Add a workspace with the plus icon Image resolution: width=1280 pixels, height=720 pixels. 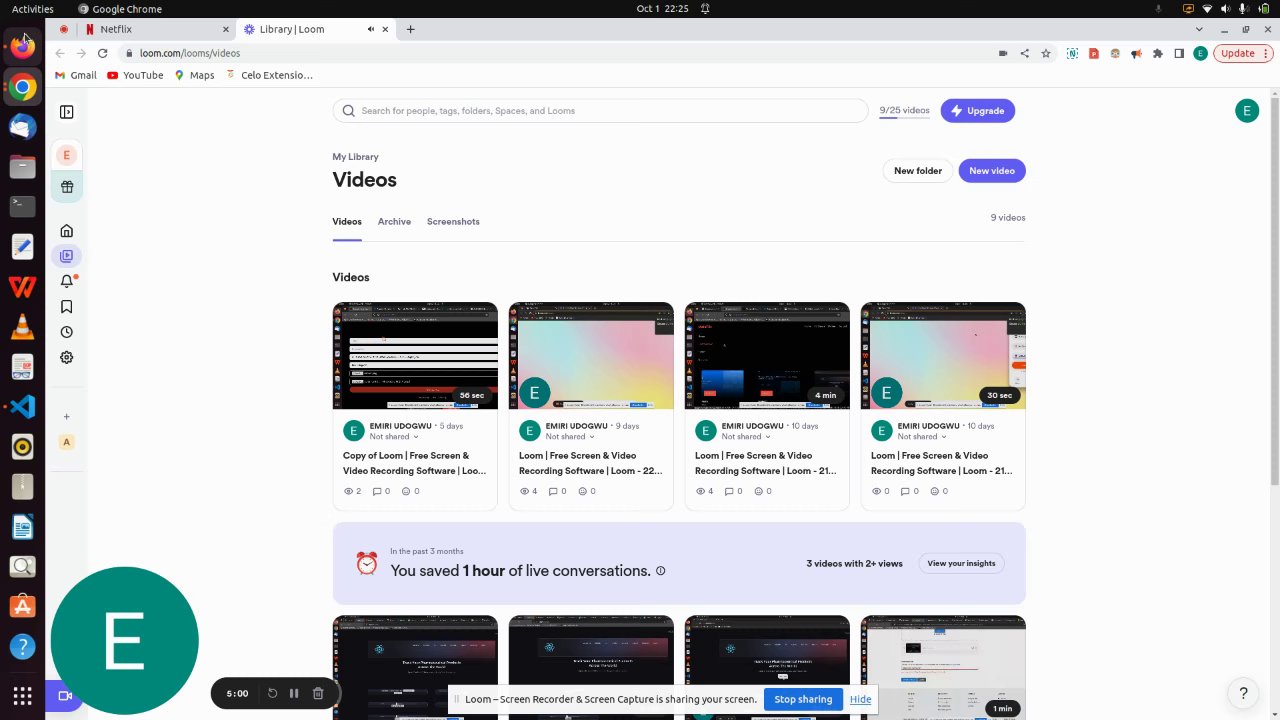click(67, 416)
